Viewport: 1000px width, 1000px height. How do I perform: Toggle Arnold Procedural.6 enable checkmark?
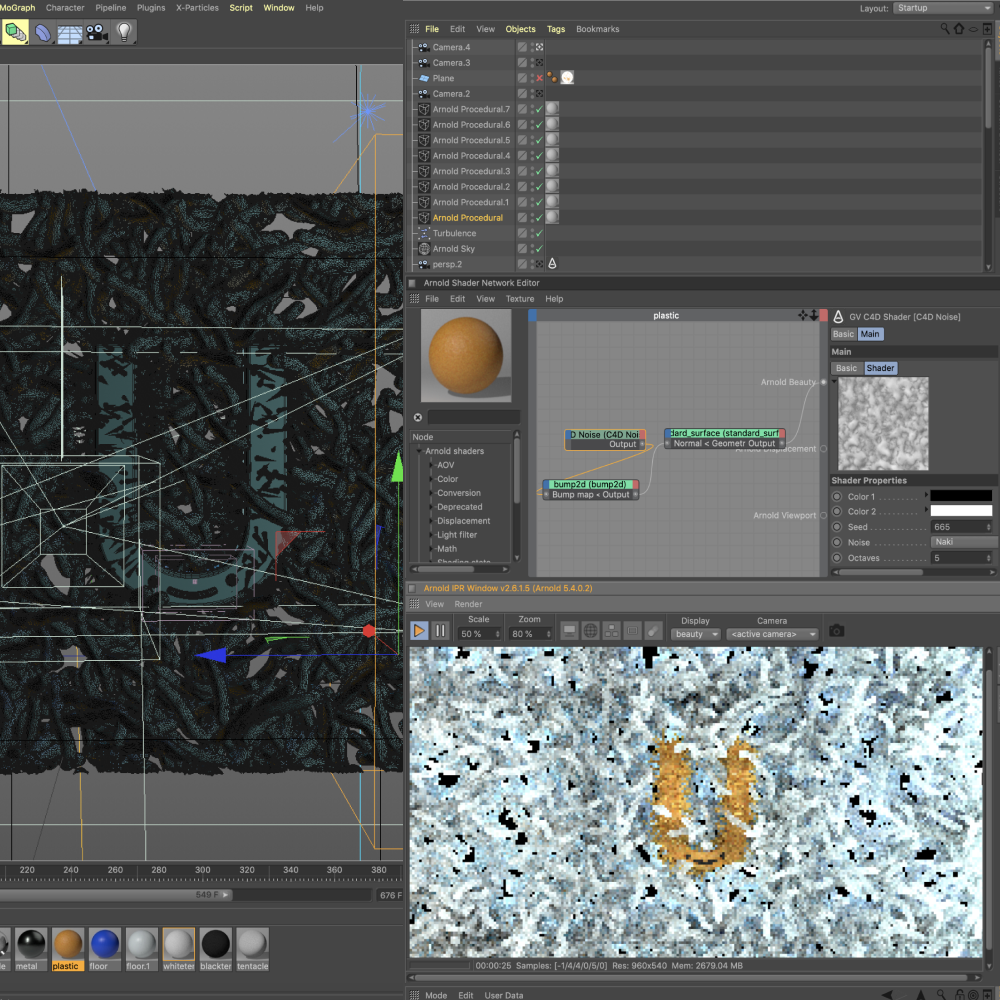tap(540, 124)
